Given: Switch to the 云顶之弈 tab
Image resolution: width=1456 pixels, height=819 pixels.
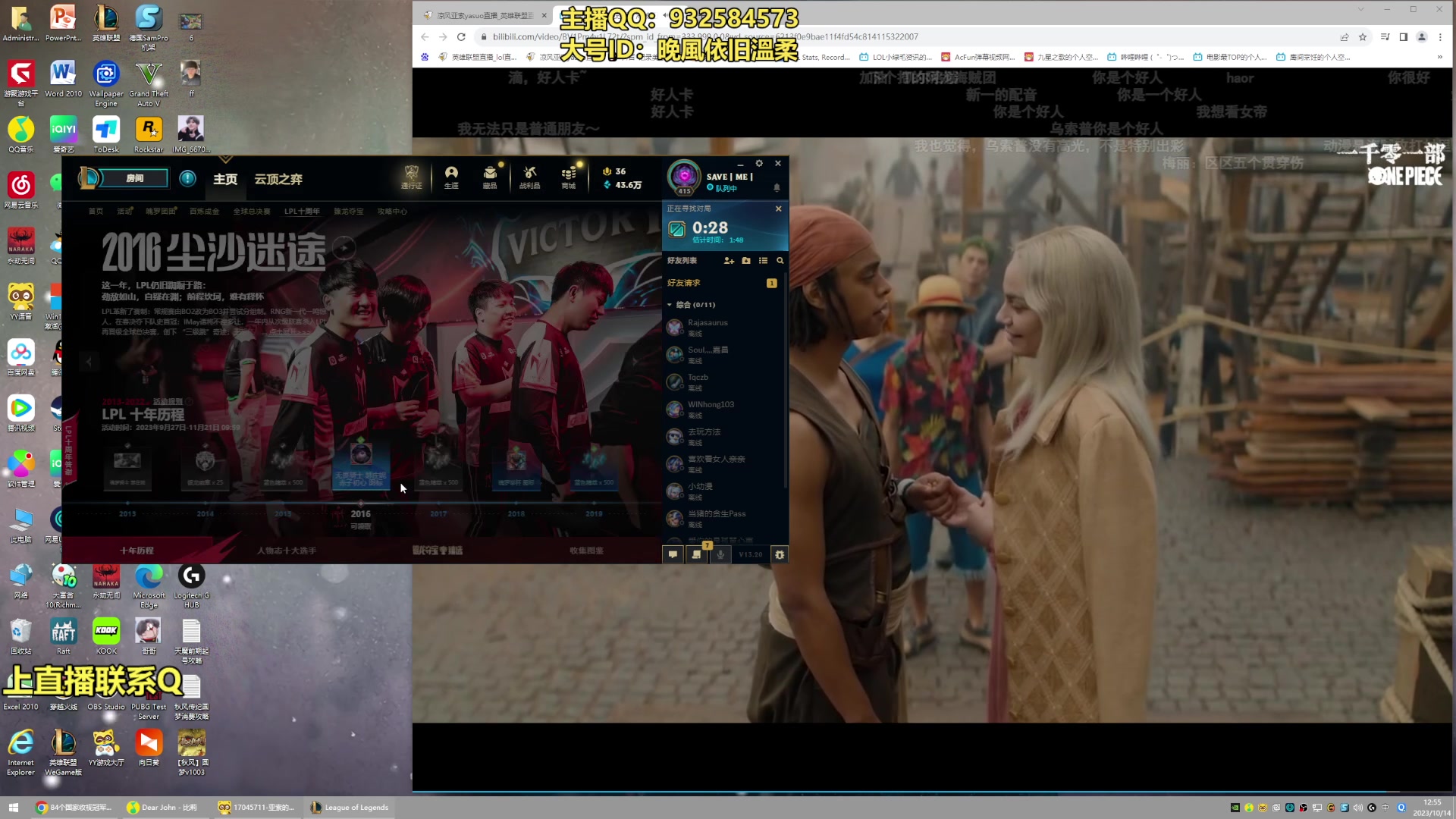Looking at the screenshot, I should pyautogui.click(x=278, y=179).
